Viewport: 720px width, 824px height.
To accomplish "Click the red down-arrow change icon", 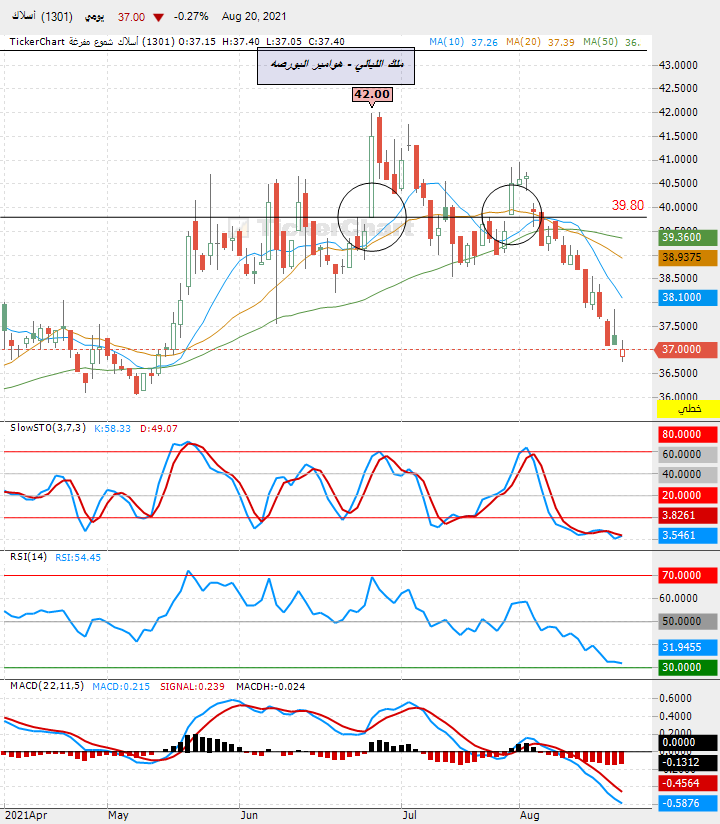I will pos(158,17).
